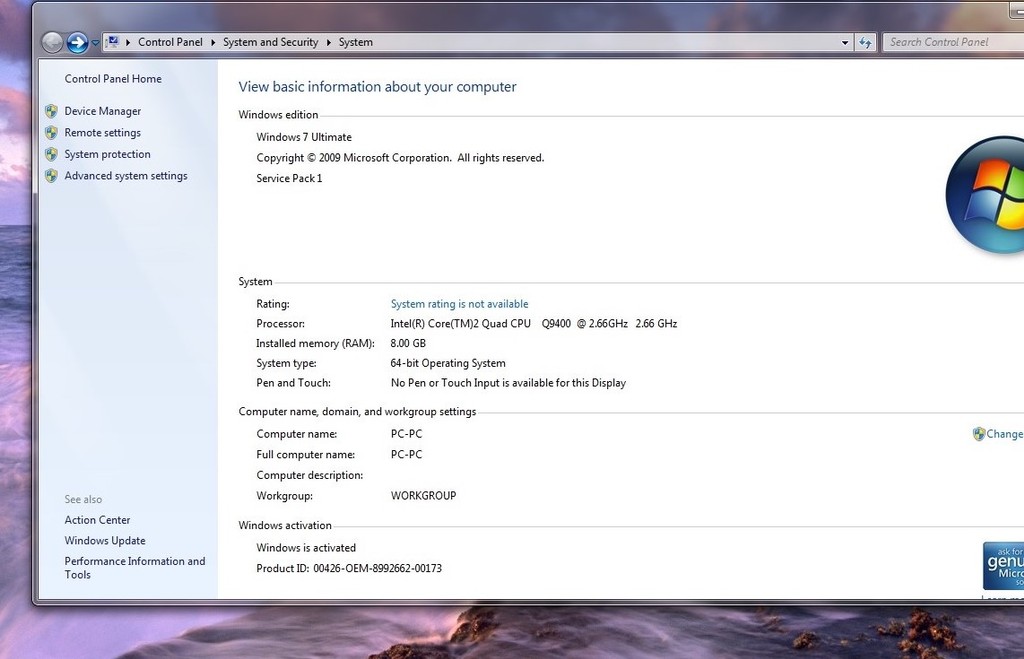Screen dimensions: 1024x659
Task: Open Control Panel Home link
Action: coord(113,78)
